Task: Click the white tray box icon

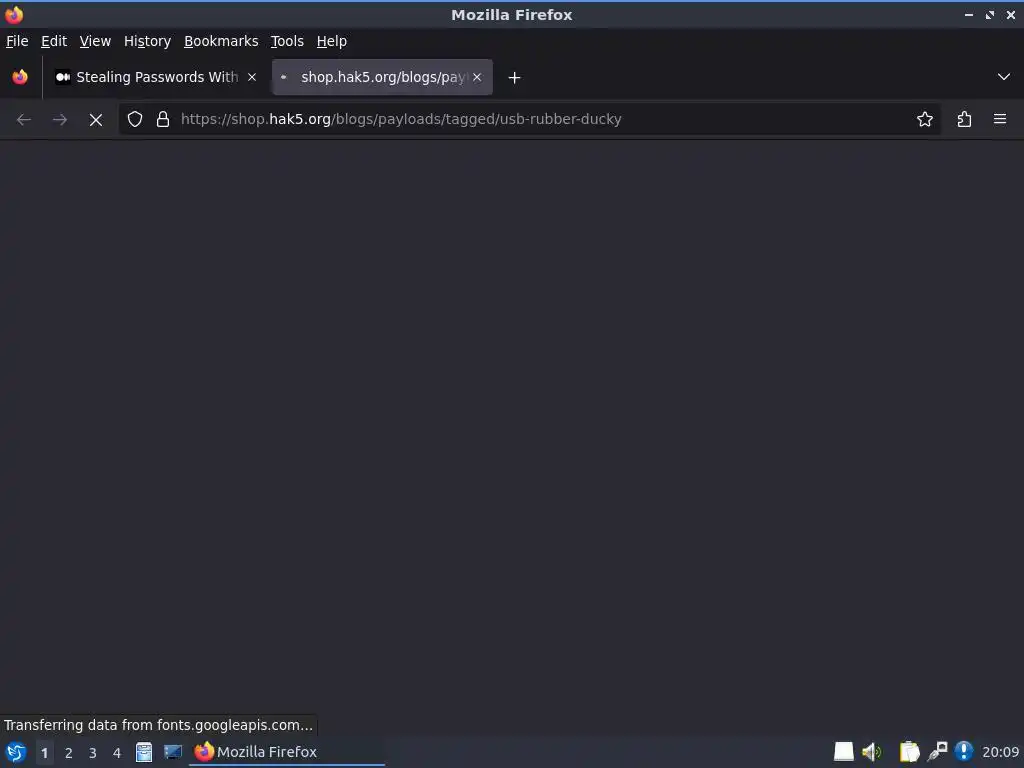Action: [844, 752]
